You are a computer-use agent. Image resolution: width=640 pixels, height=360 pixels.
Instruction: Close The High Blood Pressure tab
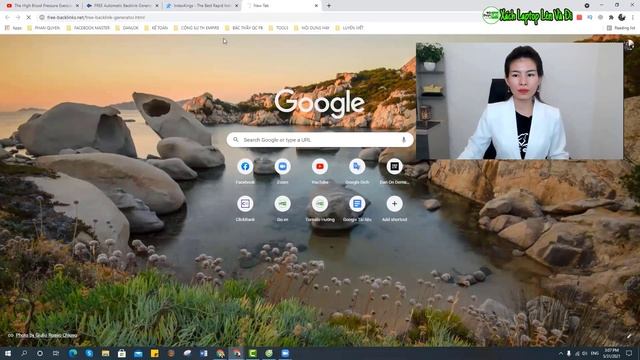tap(77, 6)
